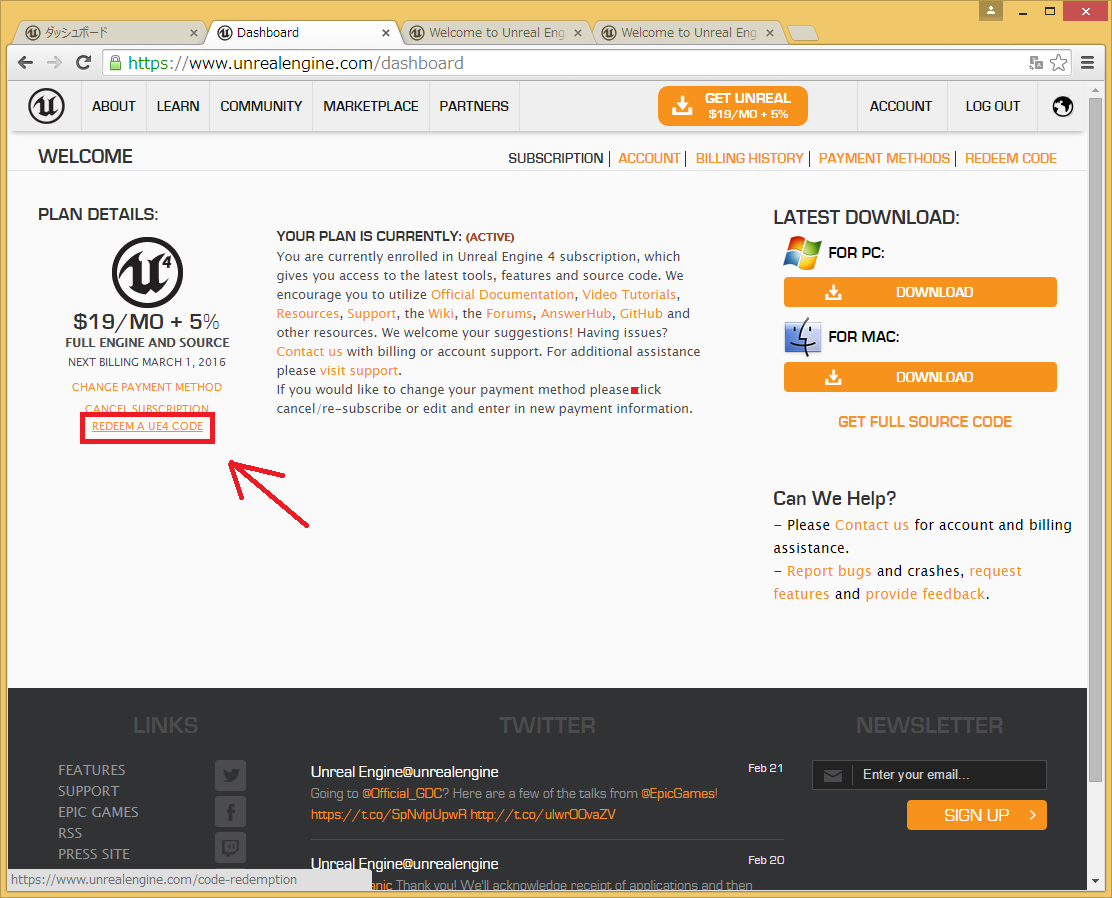Viewport: 1112px width, 898px height.
Task: Click visit support link
Action: coord(359,371)
